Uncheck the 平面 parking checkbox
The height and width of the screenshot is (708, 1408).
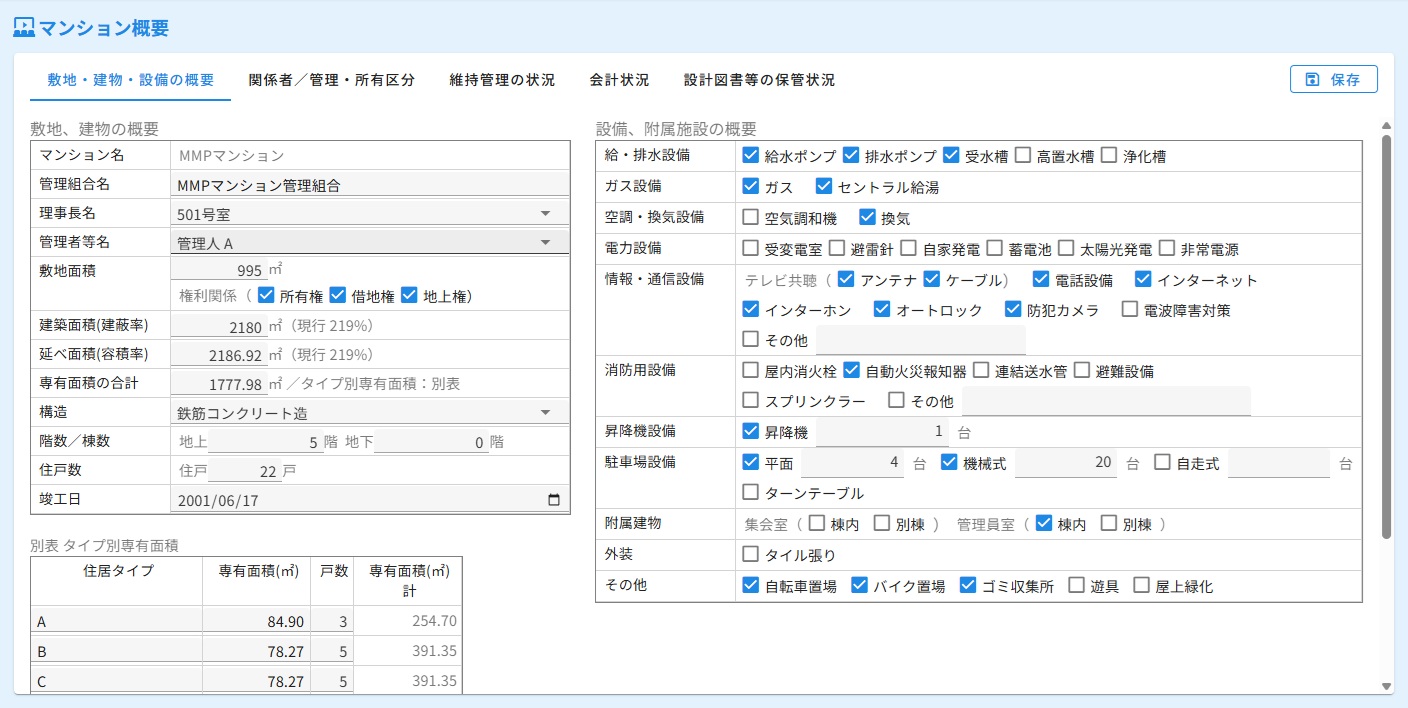tap(751, 462)
